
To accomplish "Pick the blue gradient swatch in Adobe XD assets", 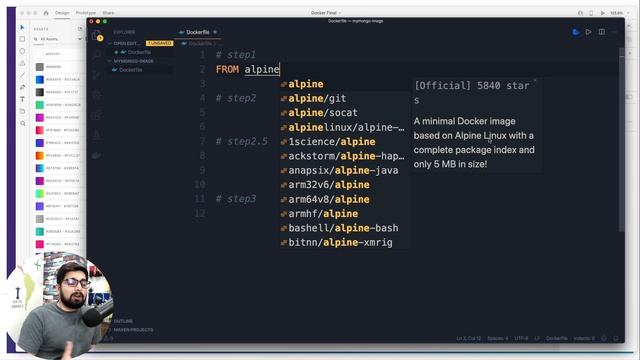I will (40, 80).
